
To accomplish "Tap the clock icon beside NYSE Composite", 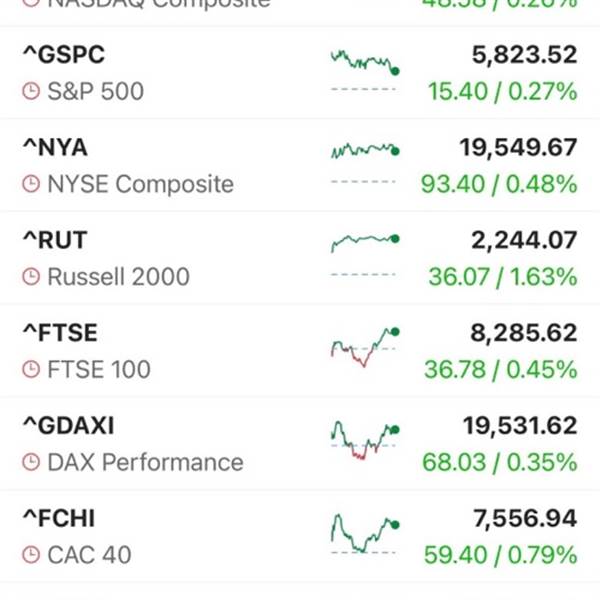I will pyautogui.click(x=31, y=184).
